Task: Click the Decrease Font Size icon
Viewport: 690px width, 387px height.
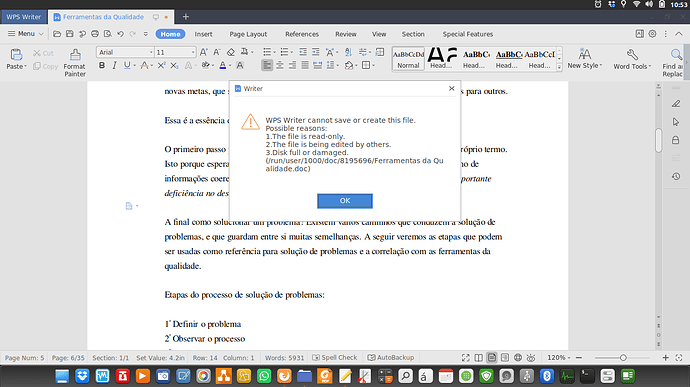Action: pyautogui.click(x=217, y=52)
